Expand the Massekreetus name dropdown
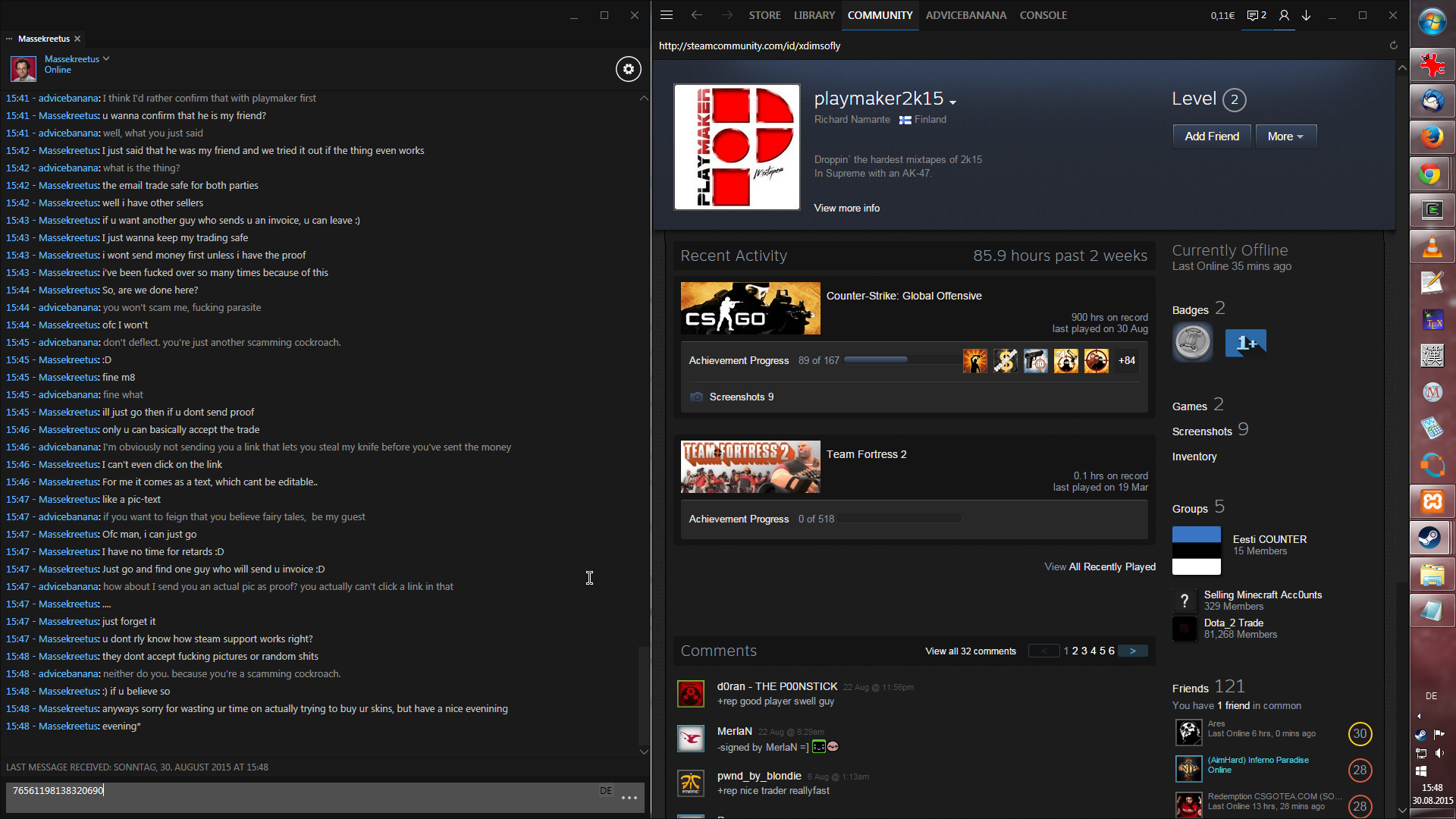Viewport: 1456px width, 819px height. pyautogui.click(x=106, y=58)
